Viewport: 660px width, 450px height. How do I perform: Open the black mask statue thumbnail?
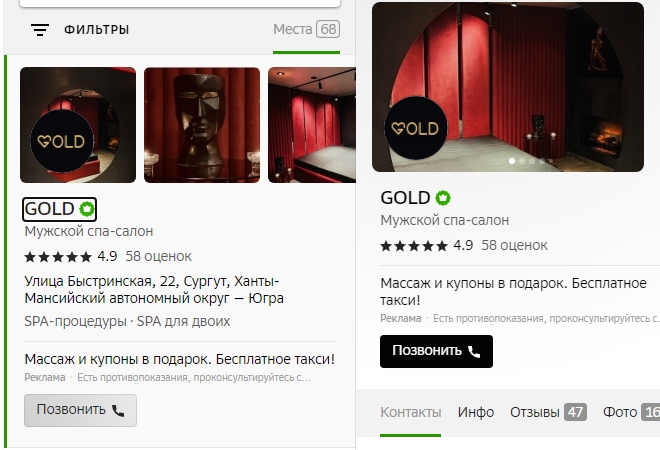(202, 125)
